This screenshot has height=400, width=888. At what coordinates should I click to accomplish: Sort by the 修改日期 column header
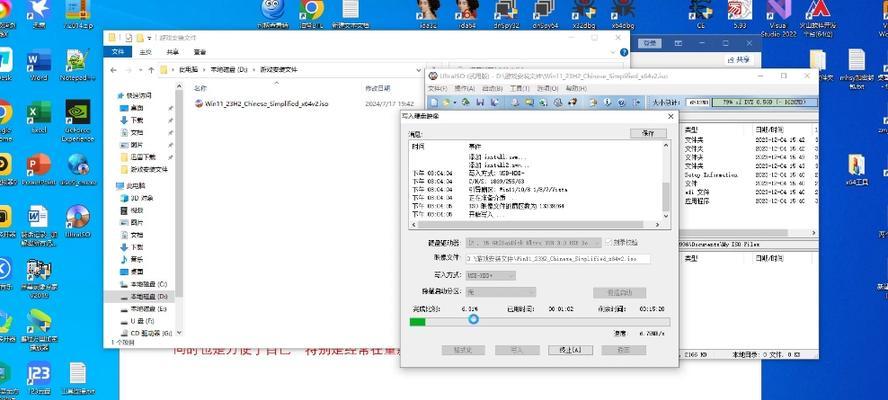coord(378,88)
